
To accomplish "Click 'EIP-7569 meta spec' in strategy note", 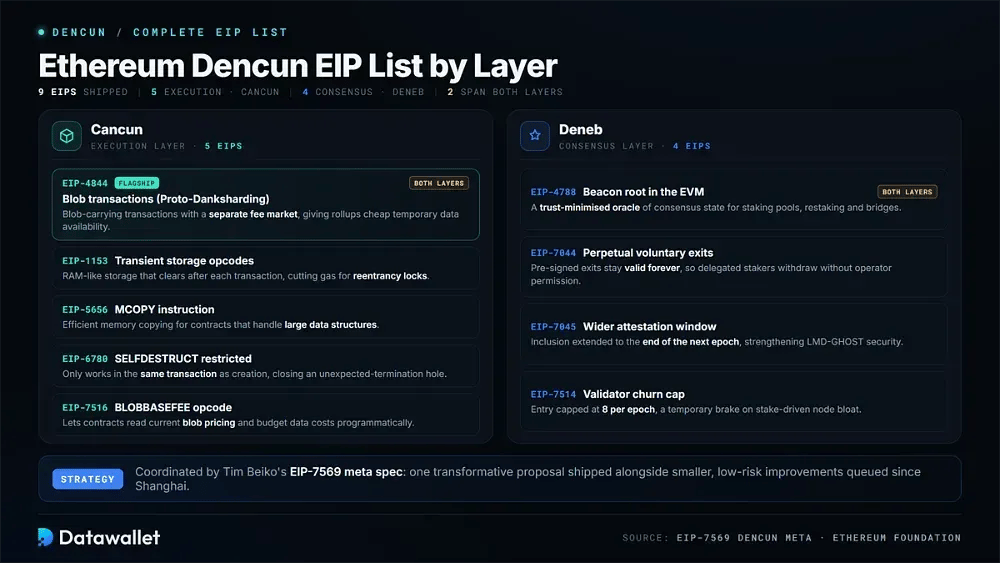I will pos(346,472).
